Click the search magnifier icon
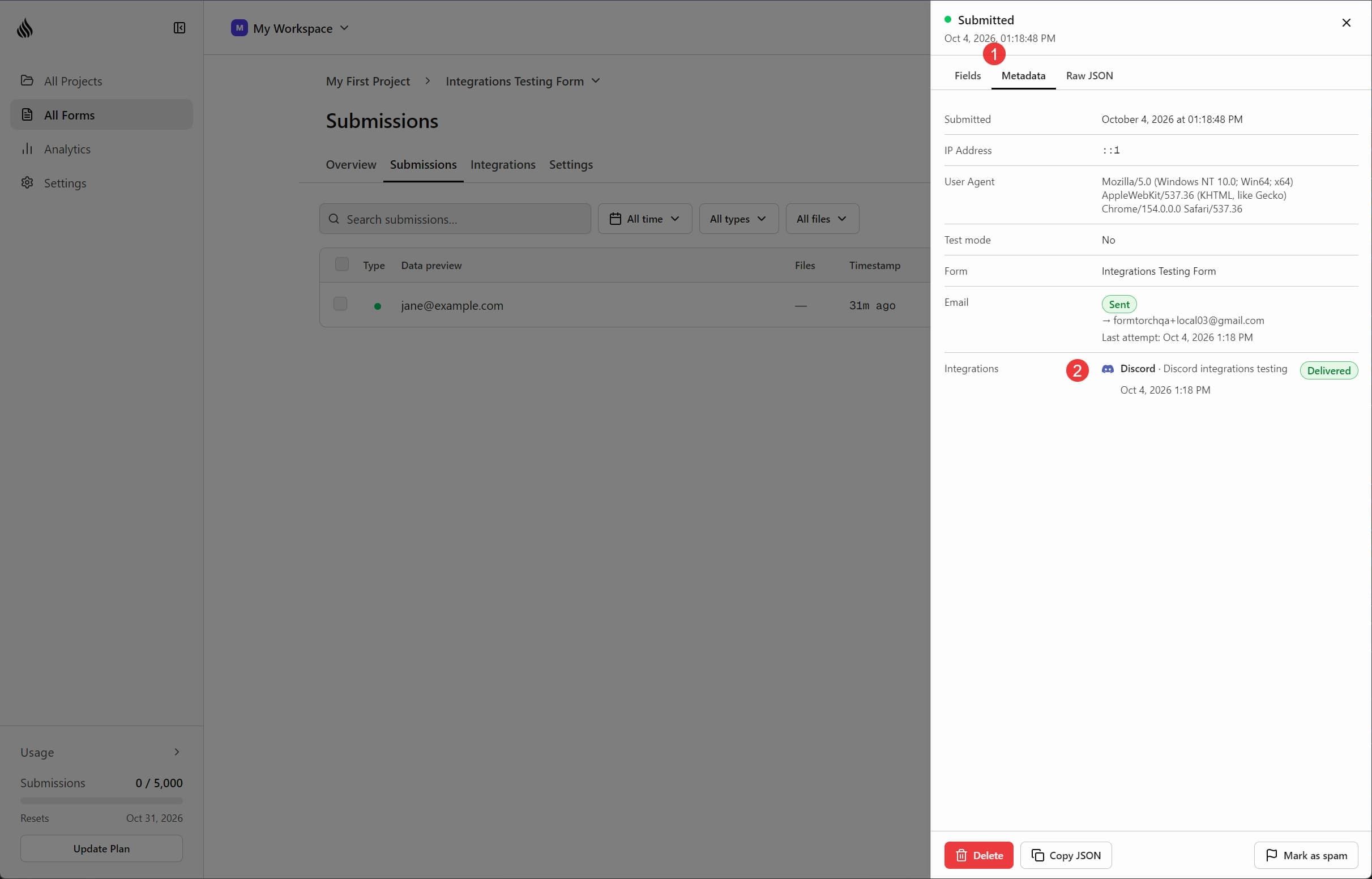 (334, 219)
